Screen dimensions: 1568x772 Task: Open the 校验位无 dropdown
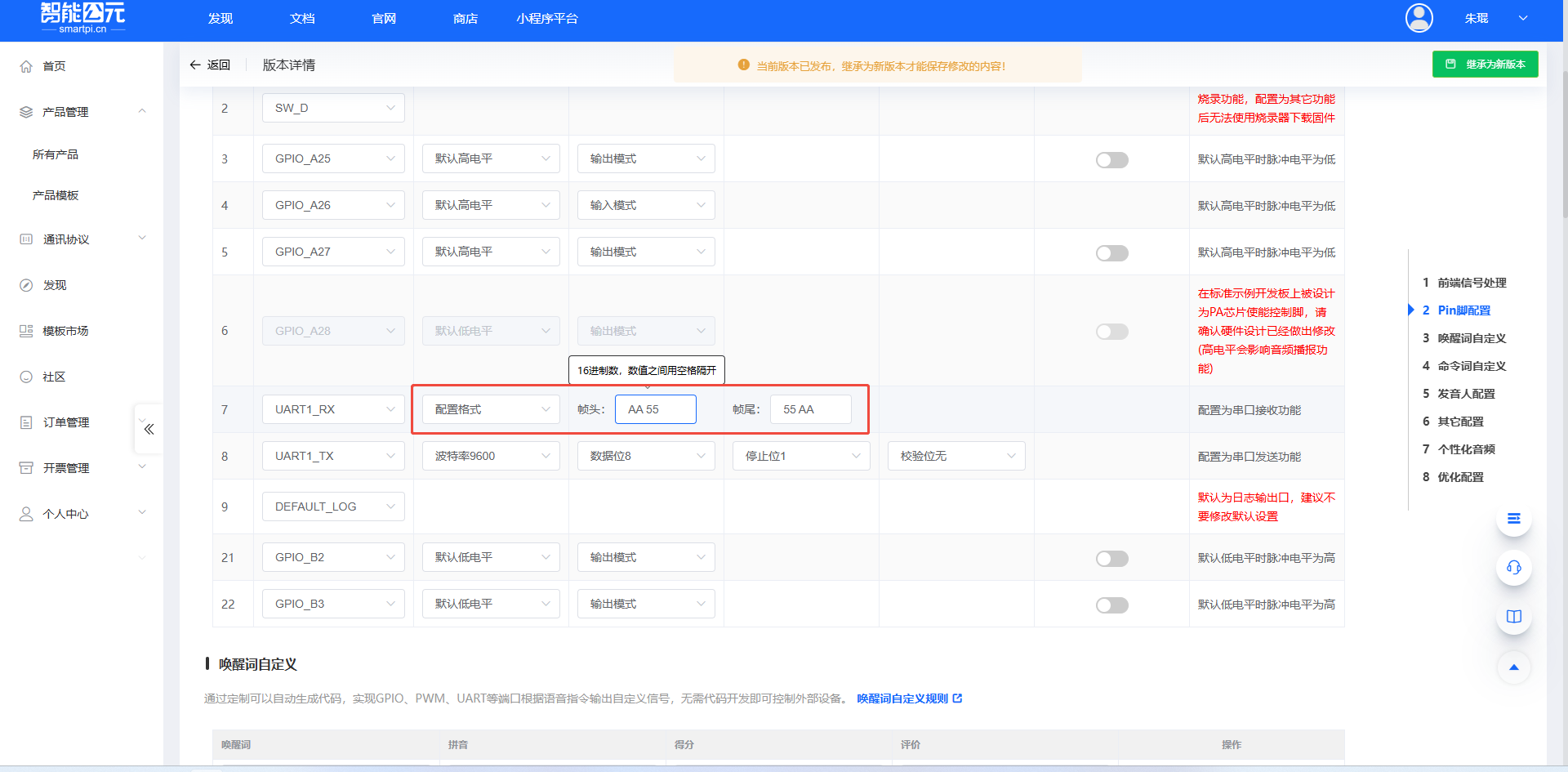[x=955, y=456]
